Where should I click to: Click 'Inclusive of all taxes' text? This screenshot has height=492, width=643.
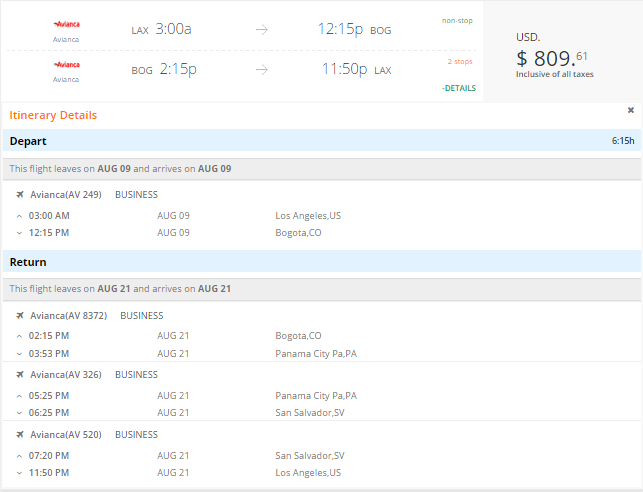coord(554,74)
